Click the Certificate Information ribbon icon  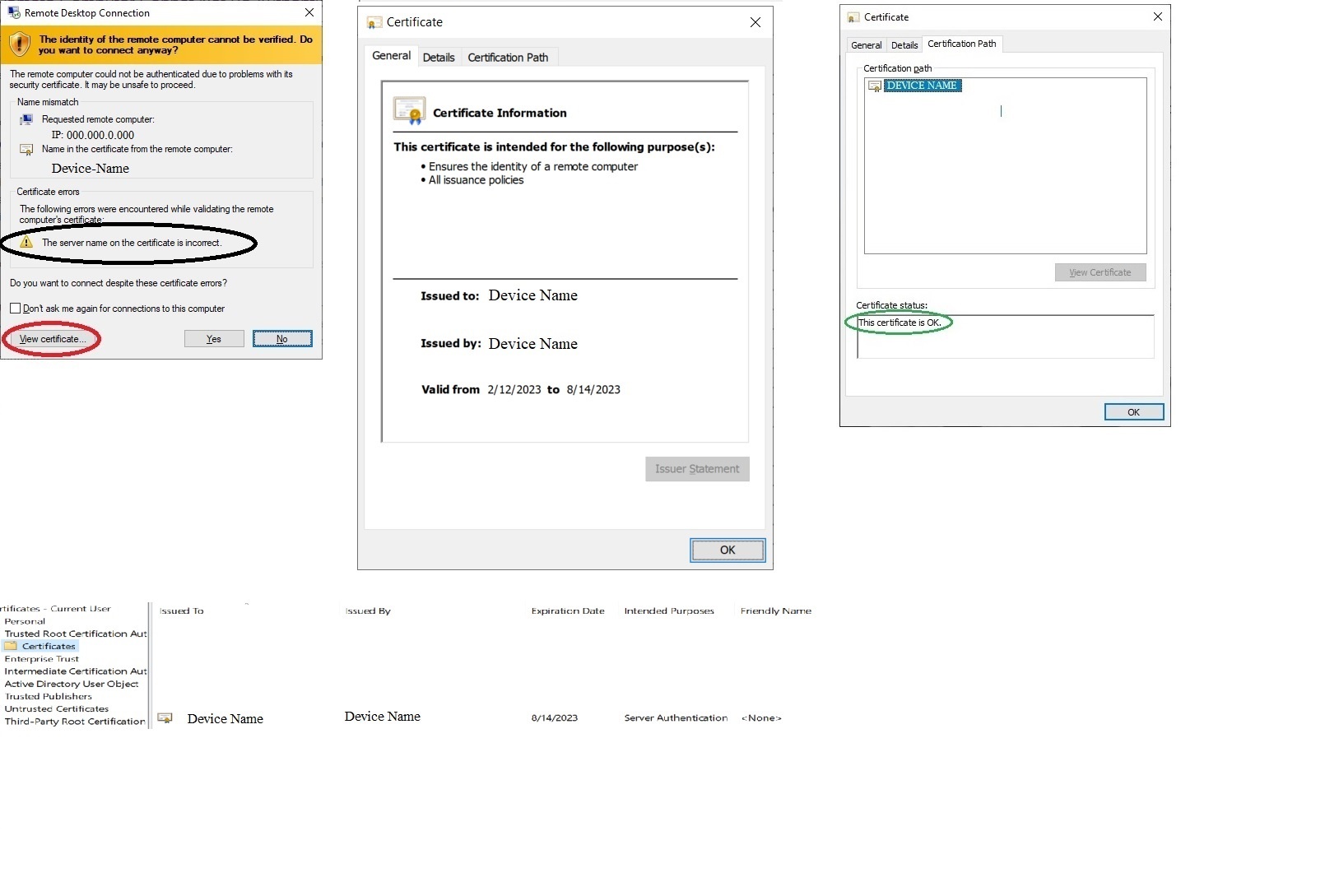[410, 110]
